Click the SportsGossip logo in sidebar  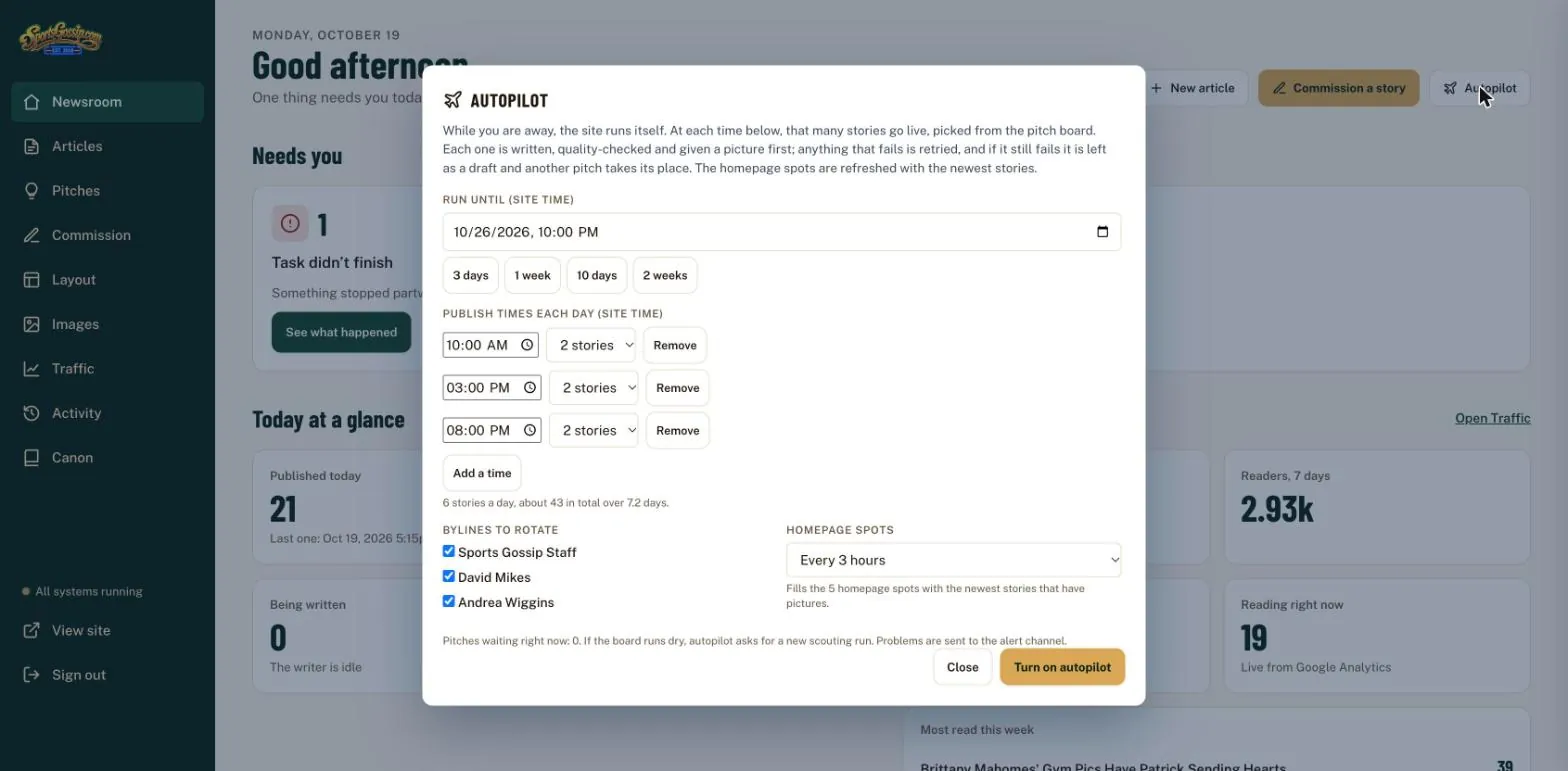(61, 39)
